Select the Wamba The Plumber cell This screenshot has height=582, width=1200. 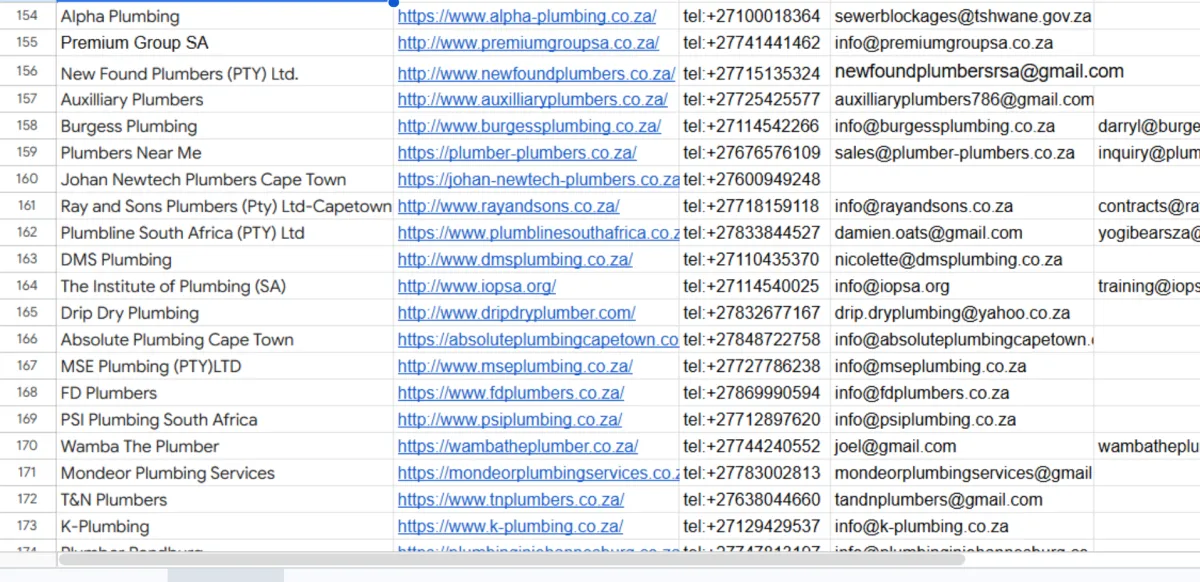[225, 447]
